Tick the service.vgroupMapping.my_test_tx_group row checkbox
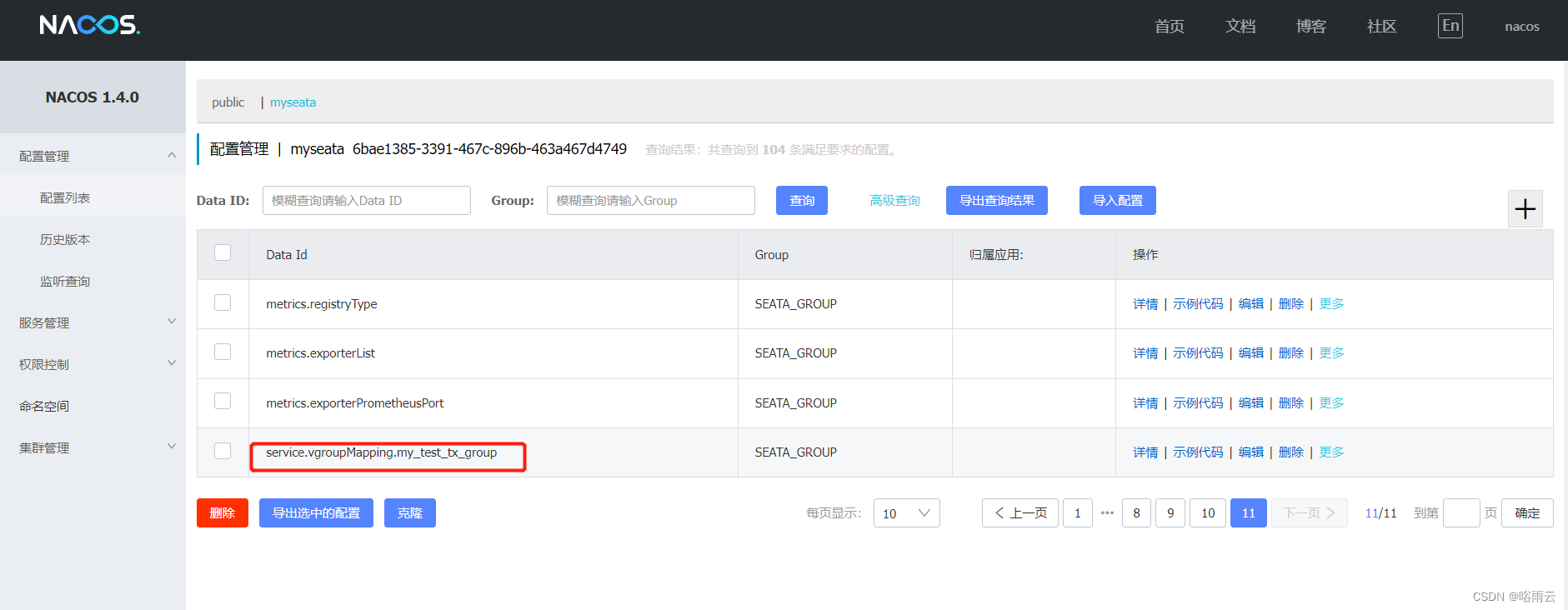 (x=223, y=451)
